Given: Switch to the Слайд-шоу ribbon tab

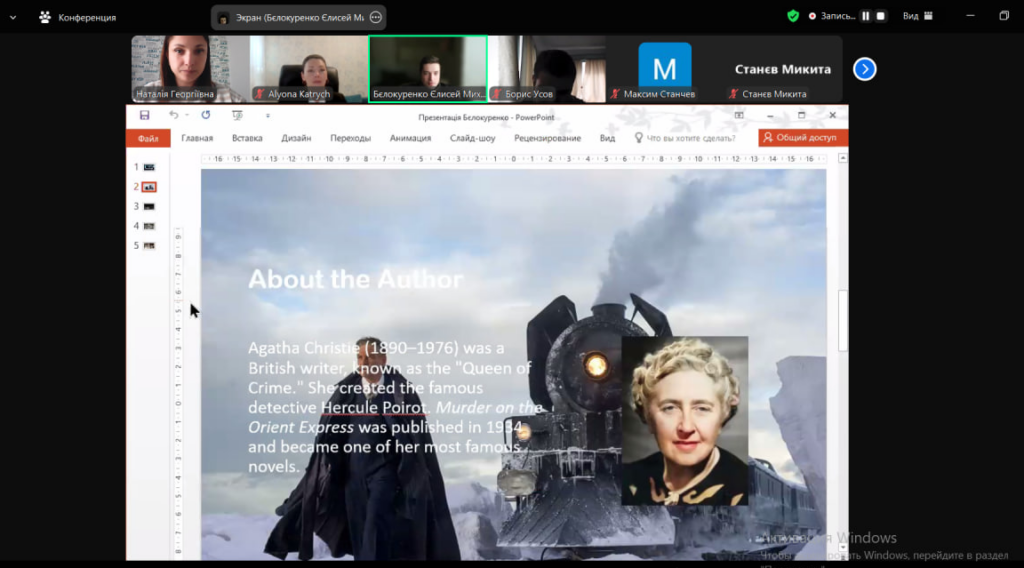Looking at the screenshot, I should pos(472,138).
